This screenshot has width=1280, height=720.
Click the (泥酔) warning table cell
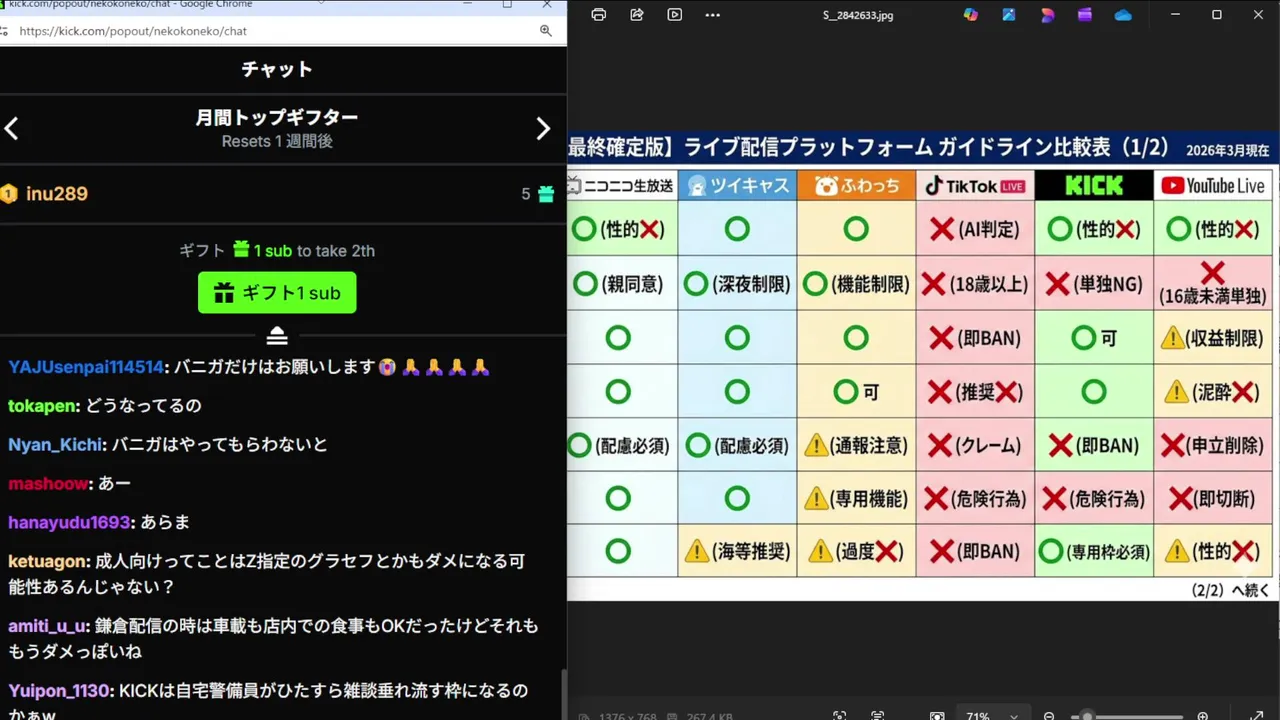pos(1213,392)
